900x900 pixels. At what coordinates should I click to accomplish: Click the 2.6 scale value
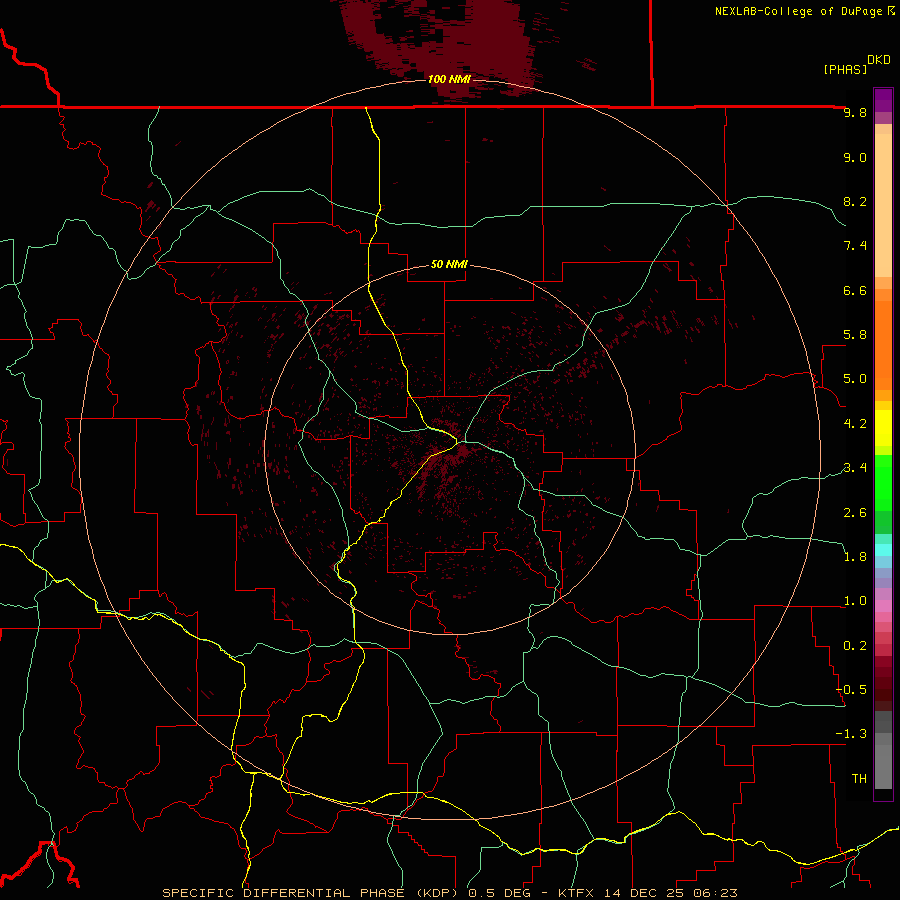[x=855, y=513]
